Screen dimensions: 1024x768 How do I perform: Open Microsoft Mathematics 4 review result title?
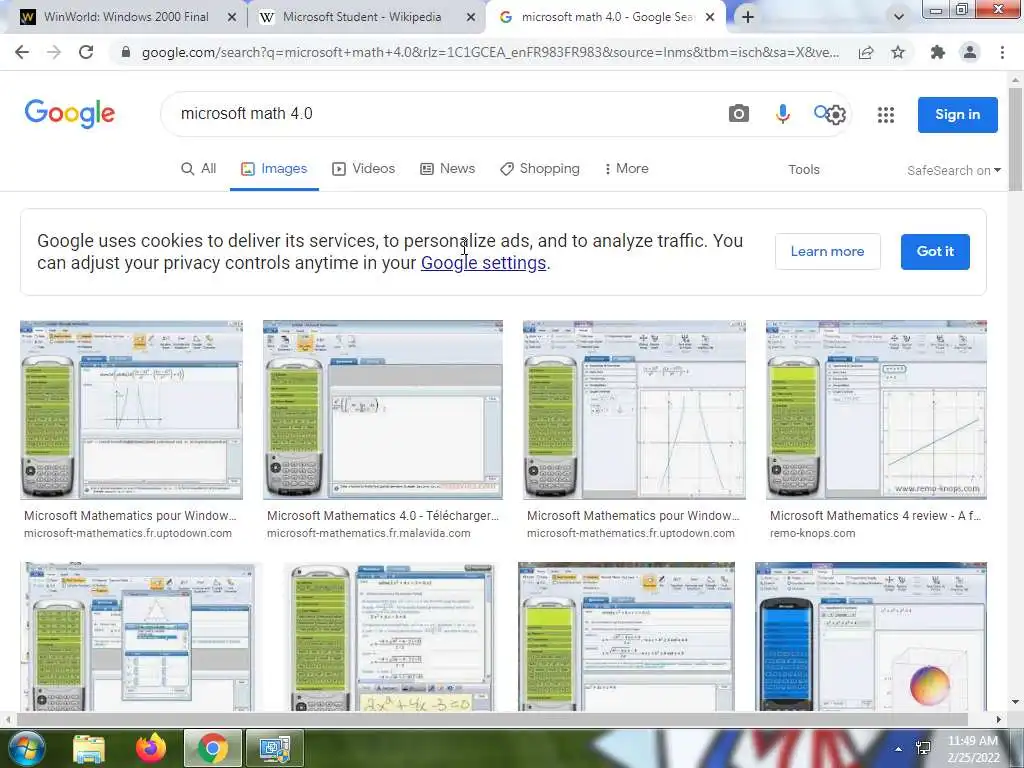pos(875,515)
